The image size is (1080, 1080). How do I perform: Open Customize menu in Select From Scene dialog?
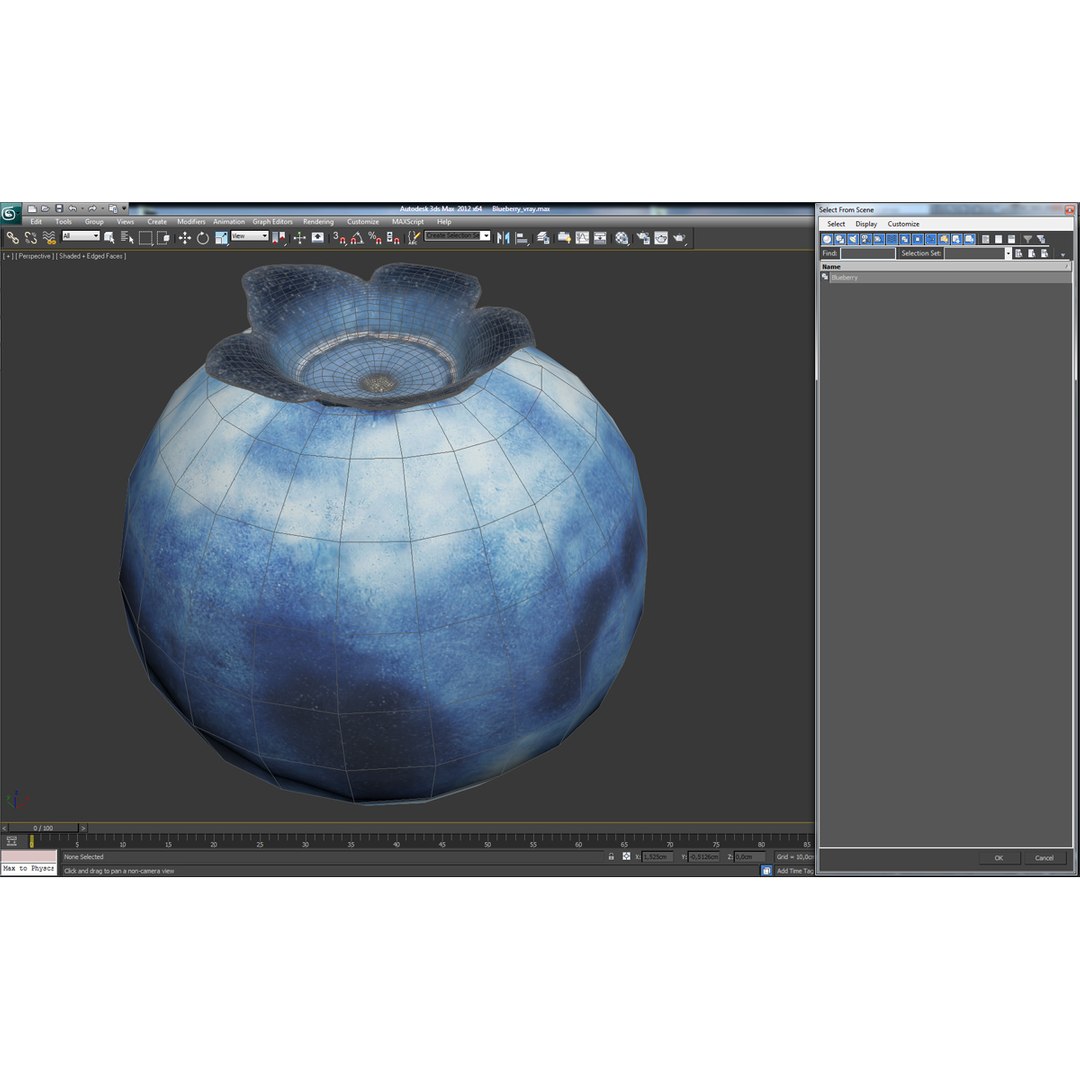pos(903,224)
